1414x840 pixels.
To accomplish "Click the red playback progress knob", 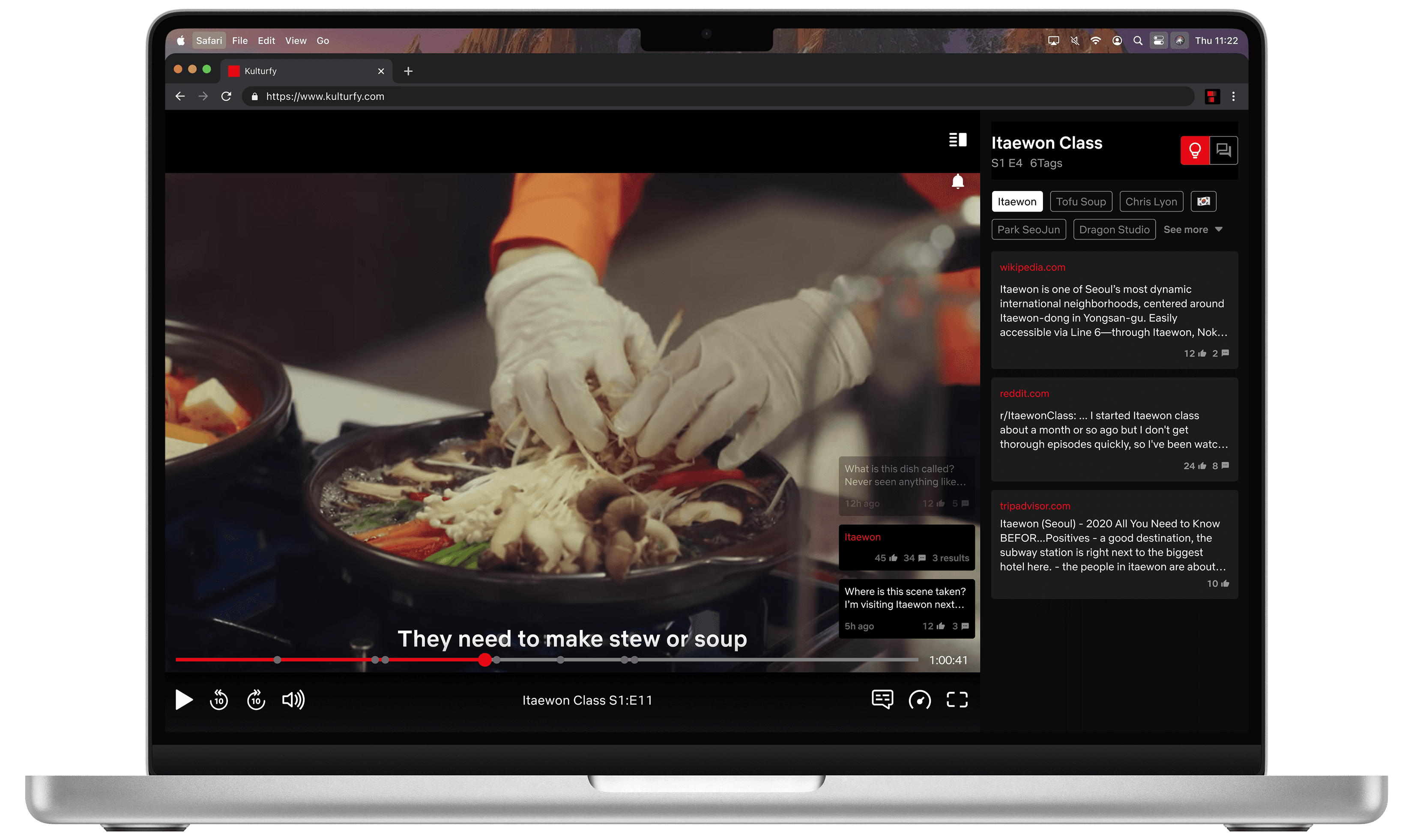I will pyautogui.click(x=484, y=660).
